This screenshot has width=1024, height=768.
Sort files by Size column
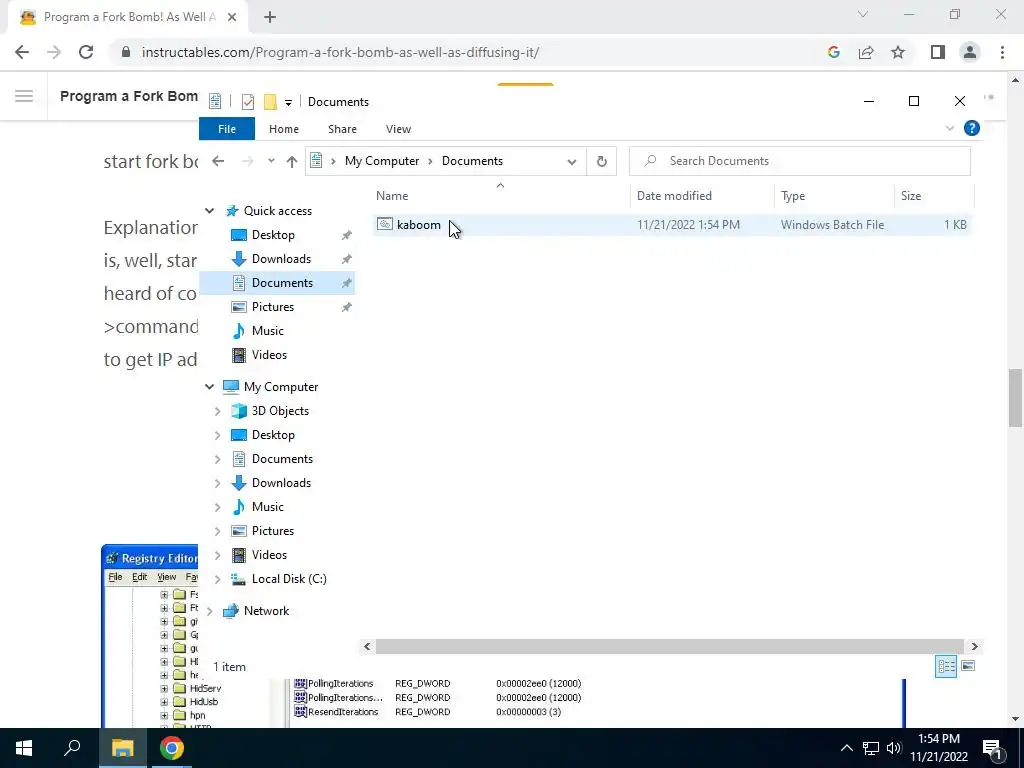pyautogui.click(x=910, y=195)
